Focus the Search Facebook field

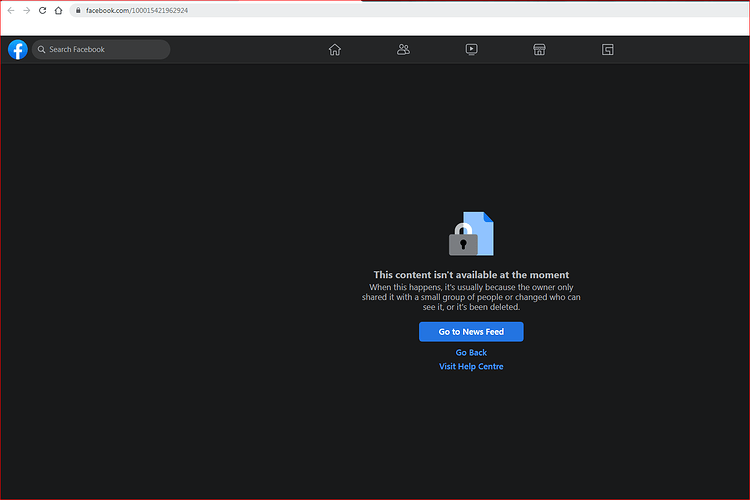[x=101, y=49]
